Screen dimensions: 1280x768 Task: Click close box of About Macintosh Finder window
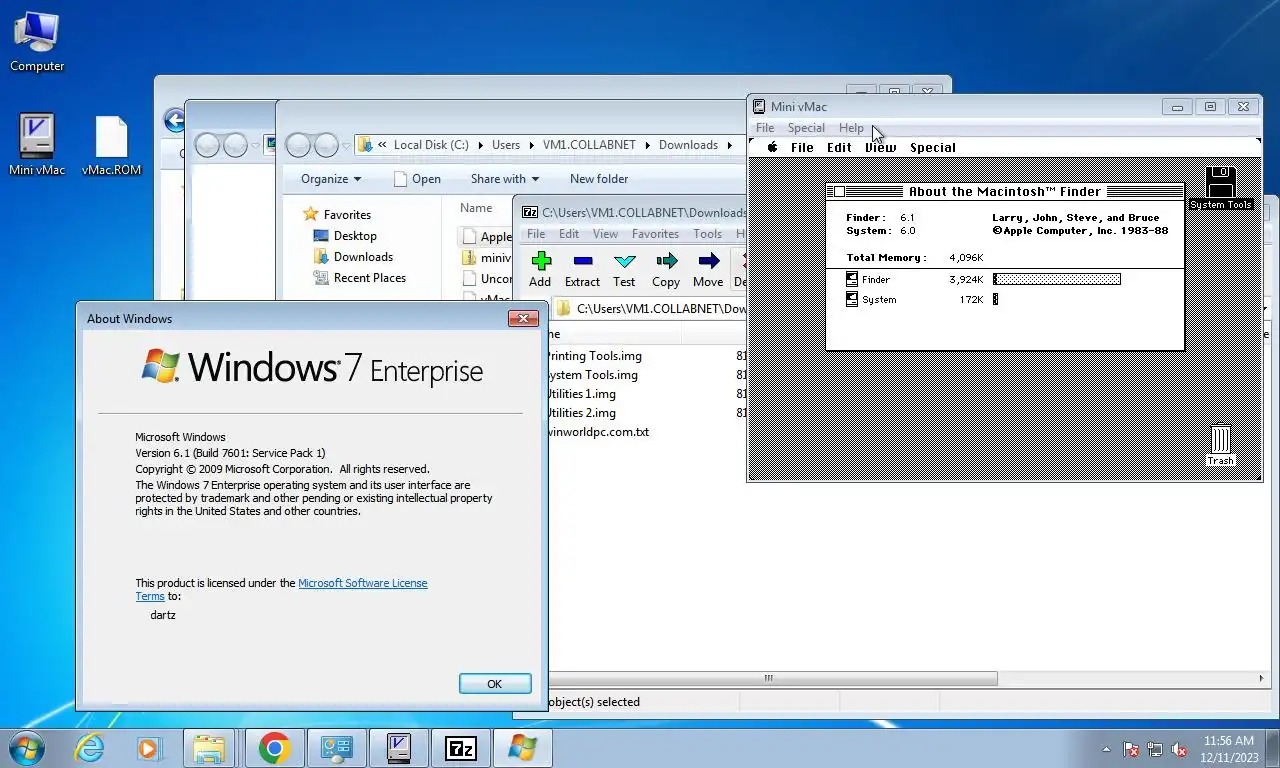point(840,192)
